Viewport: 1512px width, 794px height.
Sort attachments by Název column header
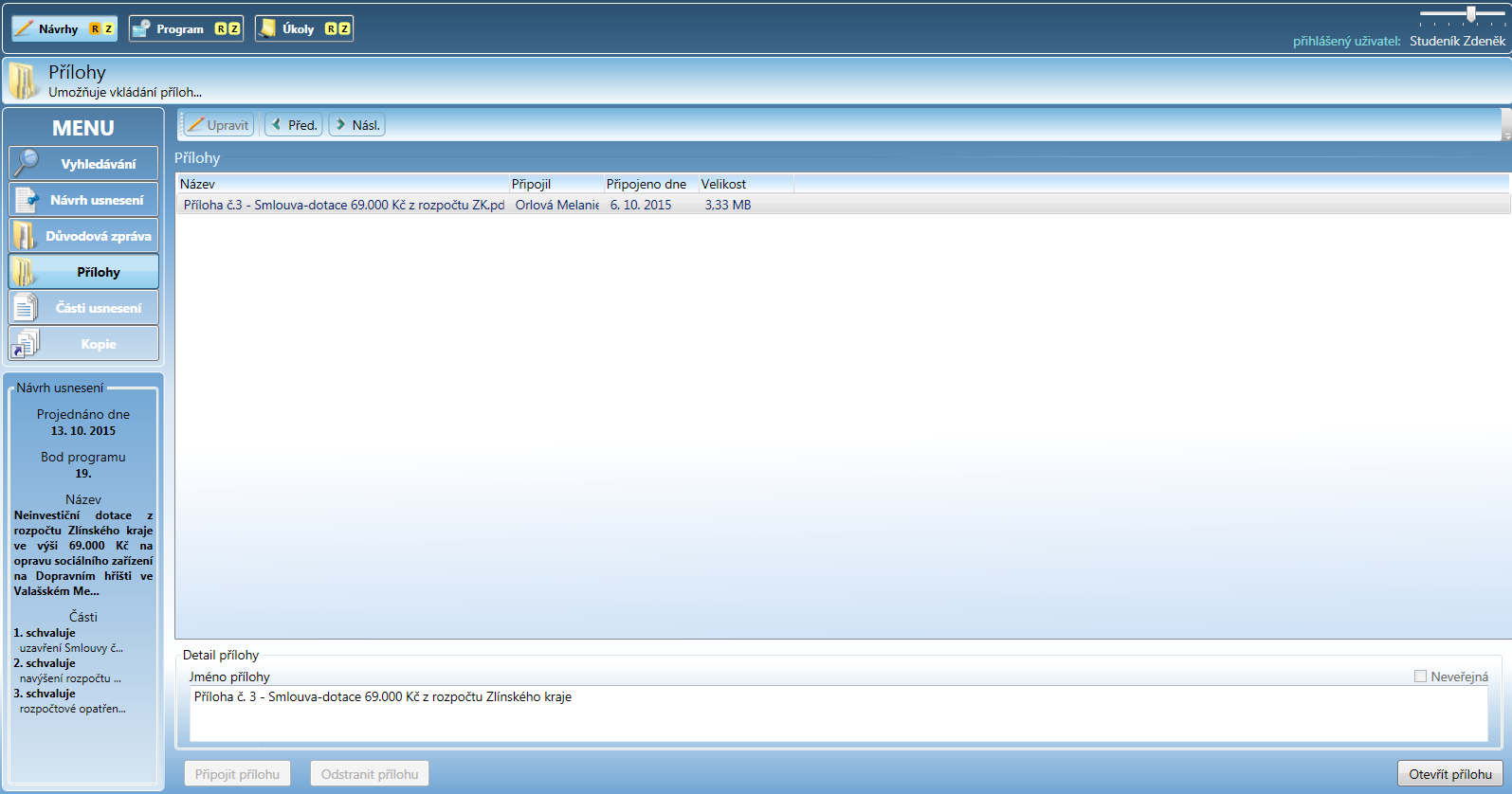point(342,184)
